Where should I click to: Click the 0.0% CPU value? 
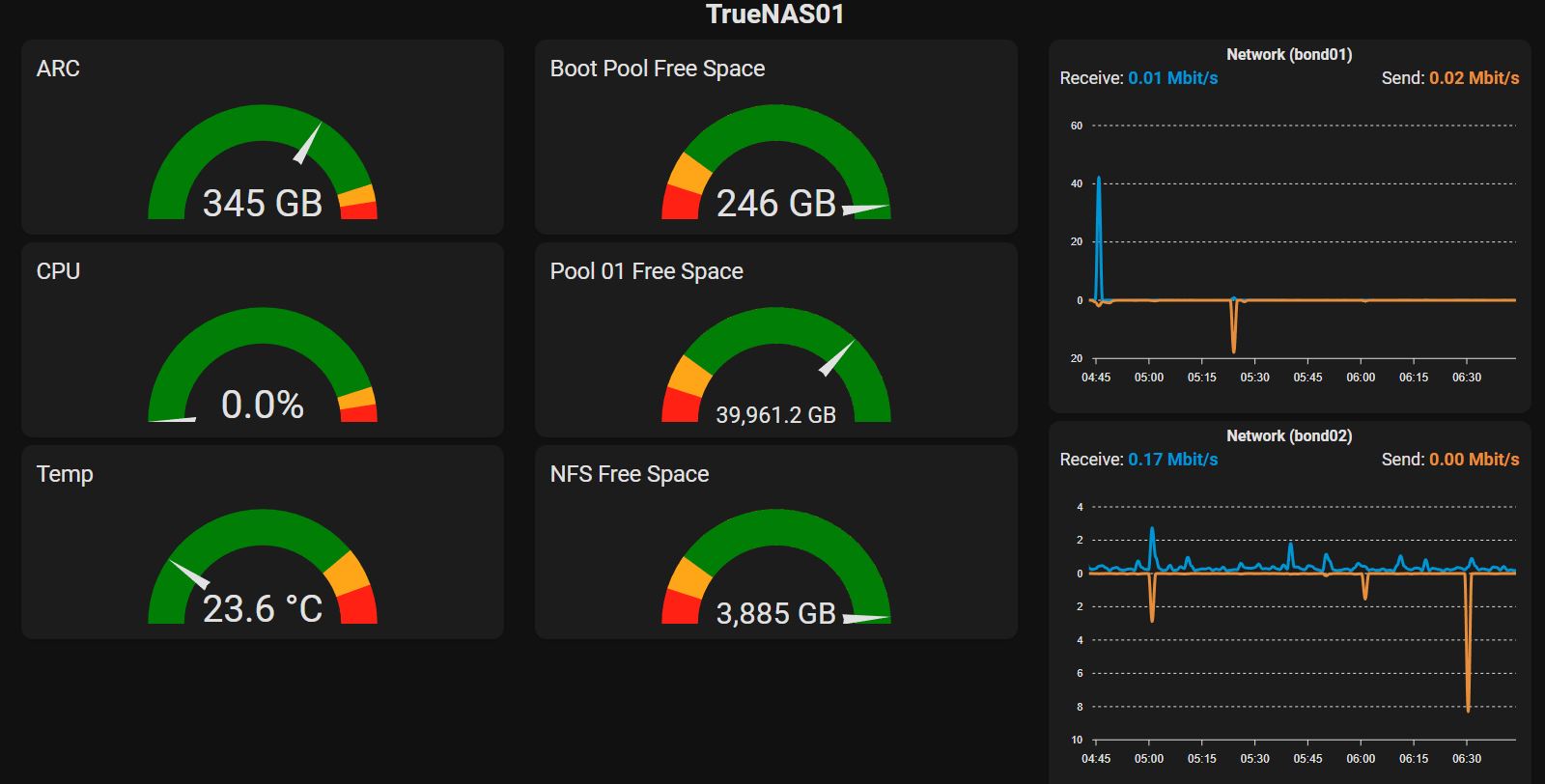pos(263,405)
